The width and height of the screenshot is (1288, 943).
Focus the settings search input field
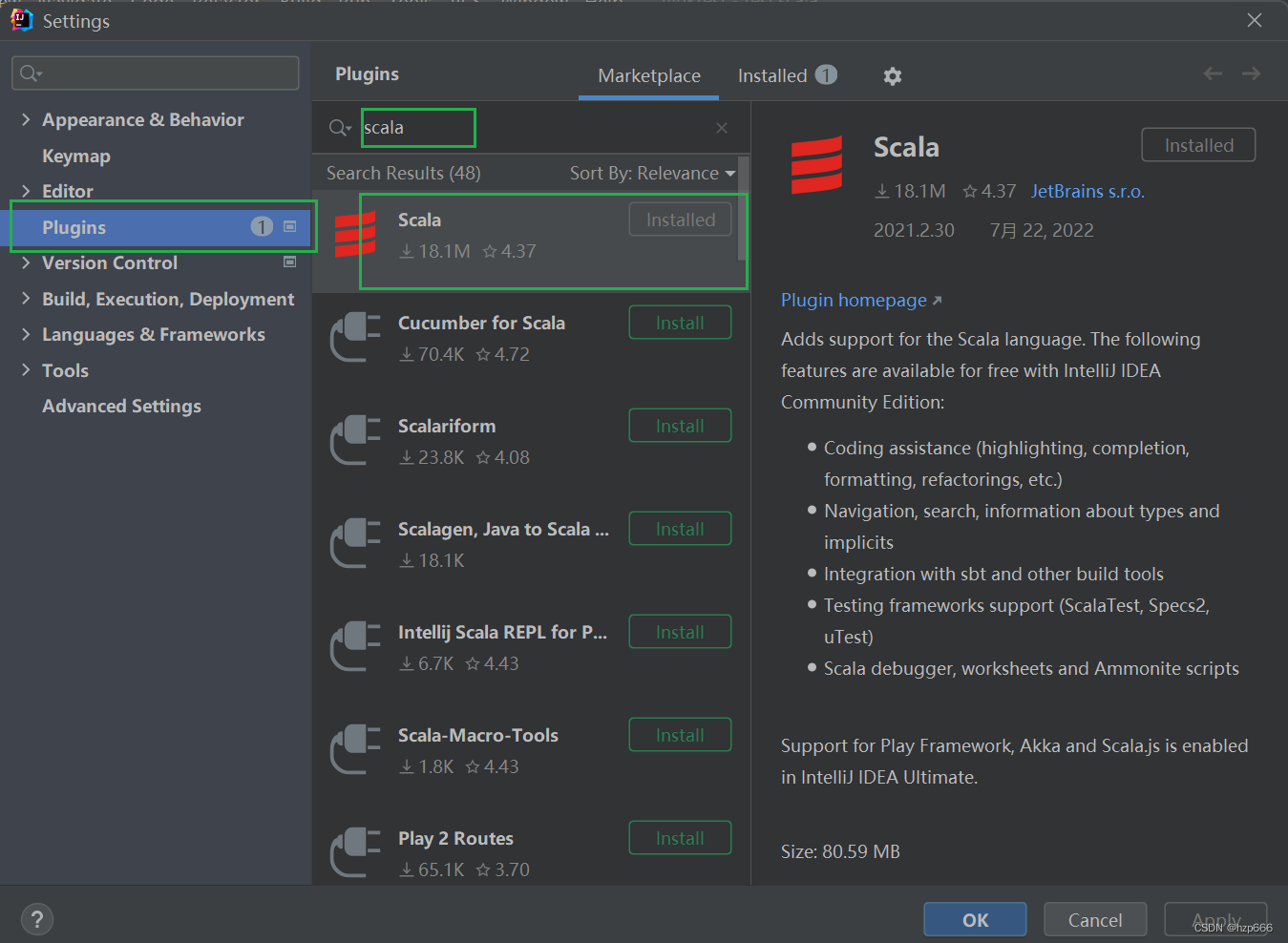155,73
